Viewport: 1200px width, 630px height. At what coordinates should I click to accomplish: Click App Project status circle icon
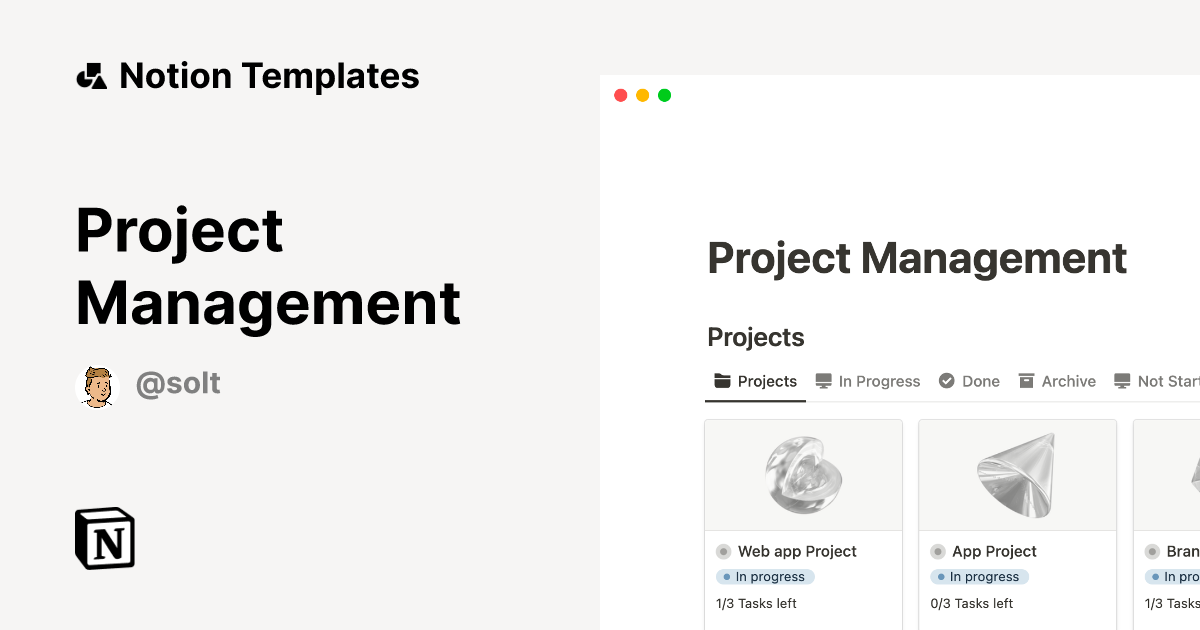[938, 551]
